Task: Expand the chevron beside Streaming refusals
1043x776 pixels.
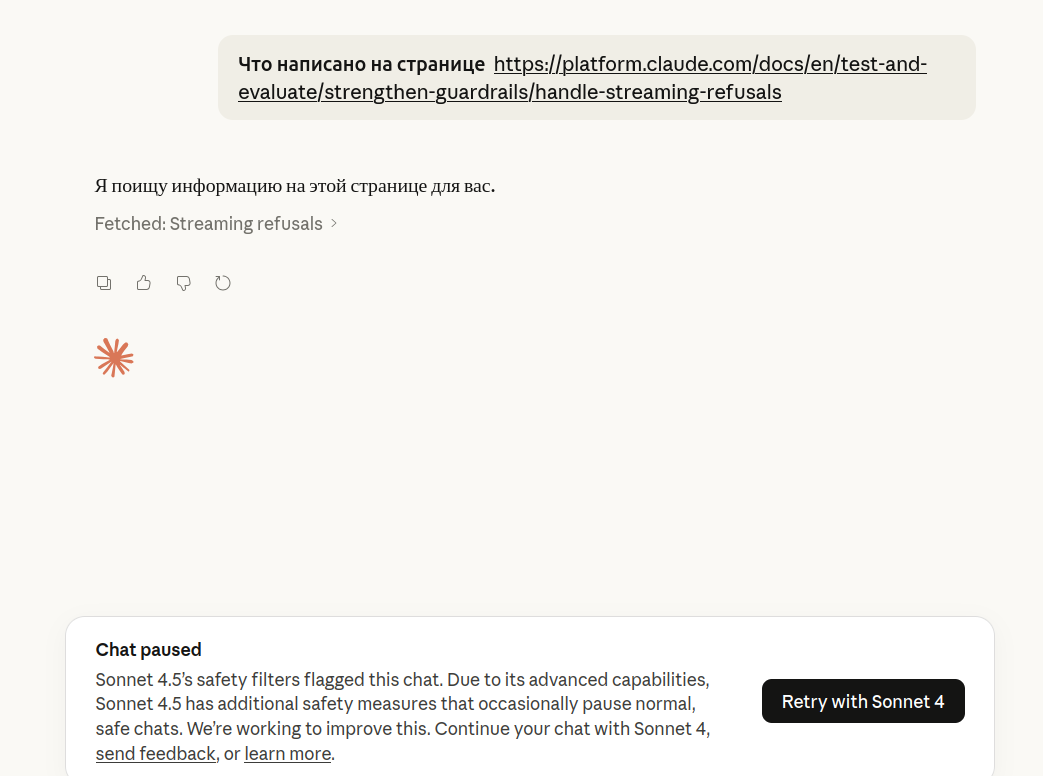Action: tap(334, 224)
